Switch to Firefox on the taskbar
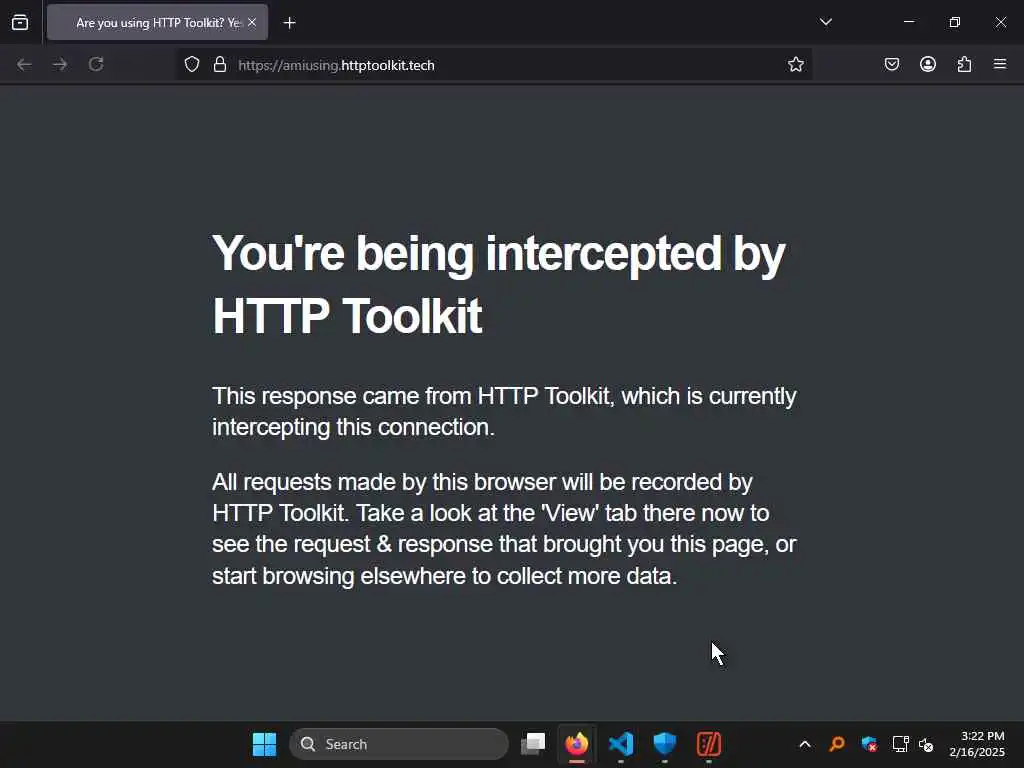Screen dimensions: 1024x768 click(x=577, y=744)
